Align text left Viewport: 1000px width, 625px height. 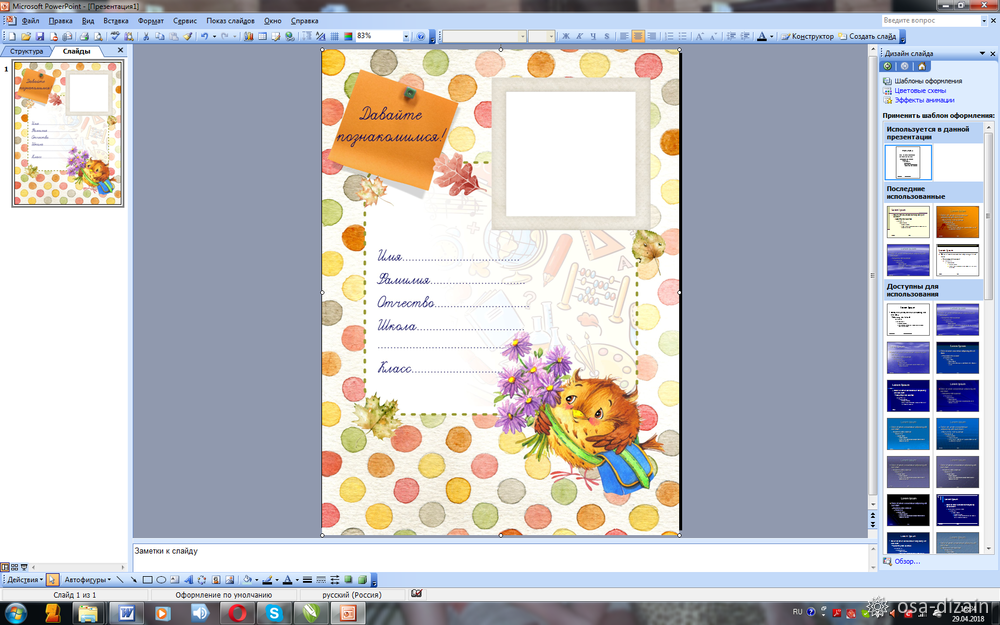tap(624, 36)
